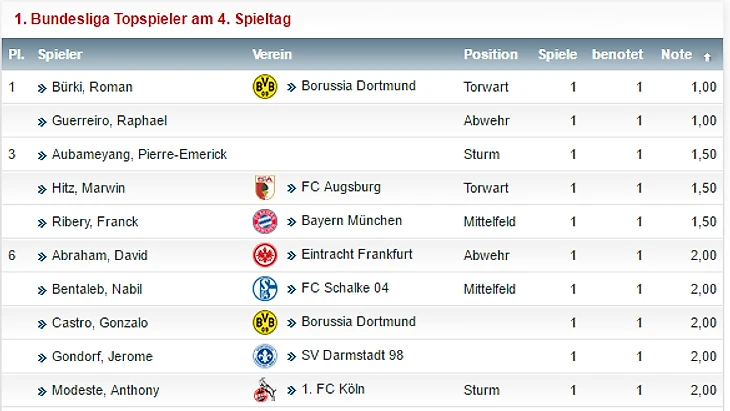
Task: Sort by the Verein column header
Action: click(x=272, y=55)
